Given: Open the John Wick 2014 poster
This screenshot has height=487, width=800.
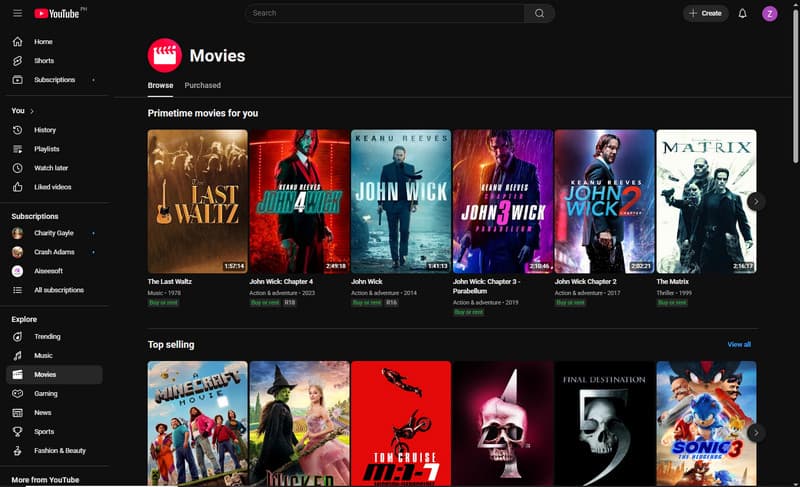Looking at the screenshot, I should tap(401, 201).
